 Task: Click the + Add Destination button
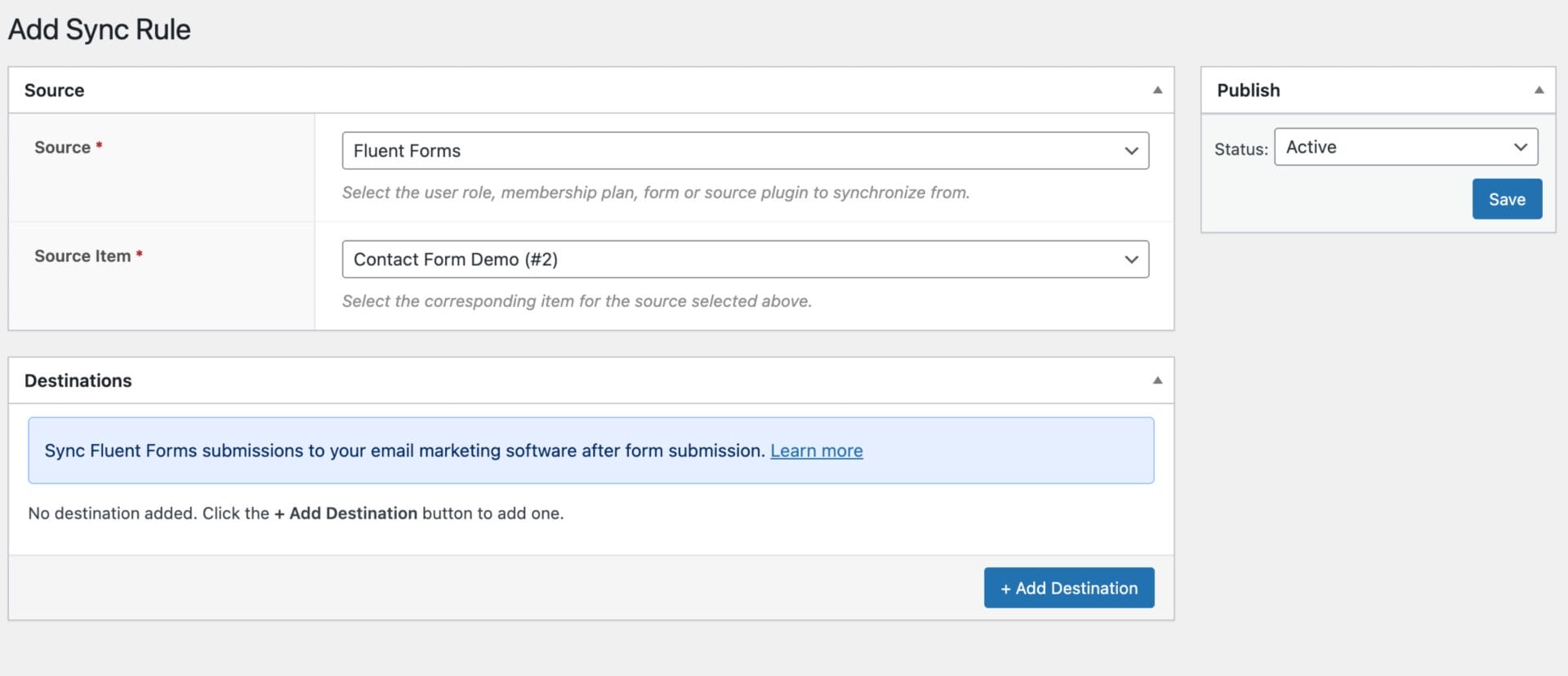pos(1069,588)
